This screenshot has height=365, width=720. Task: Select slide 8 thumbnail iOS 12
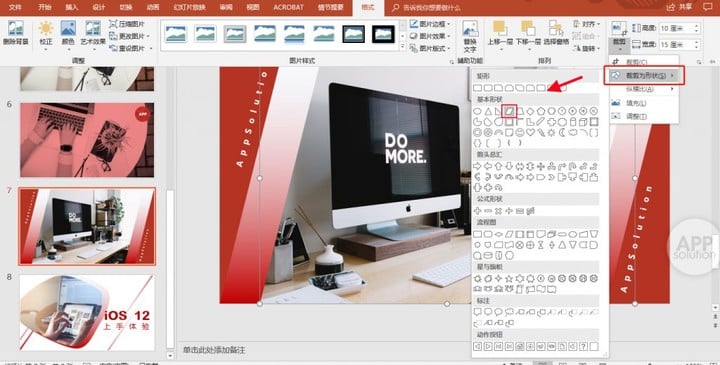point(87,313)
